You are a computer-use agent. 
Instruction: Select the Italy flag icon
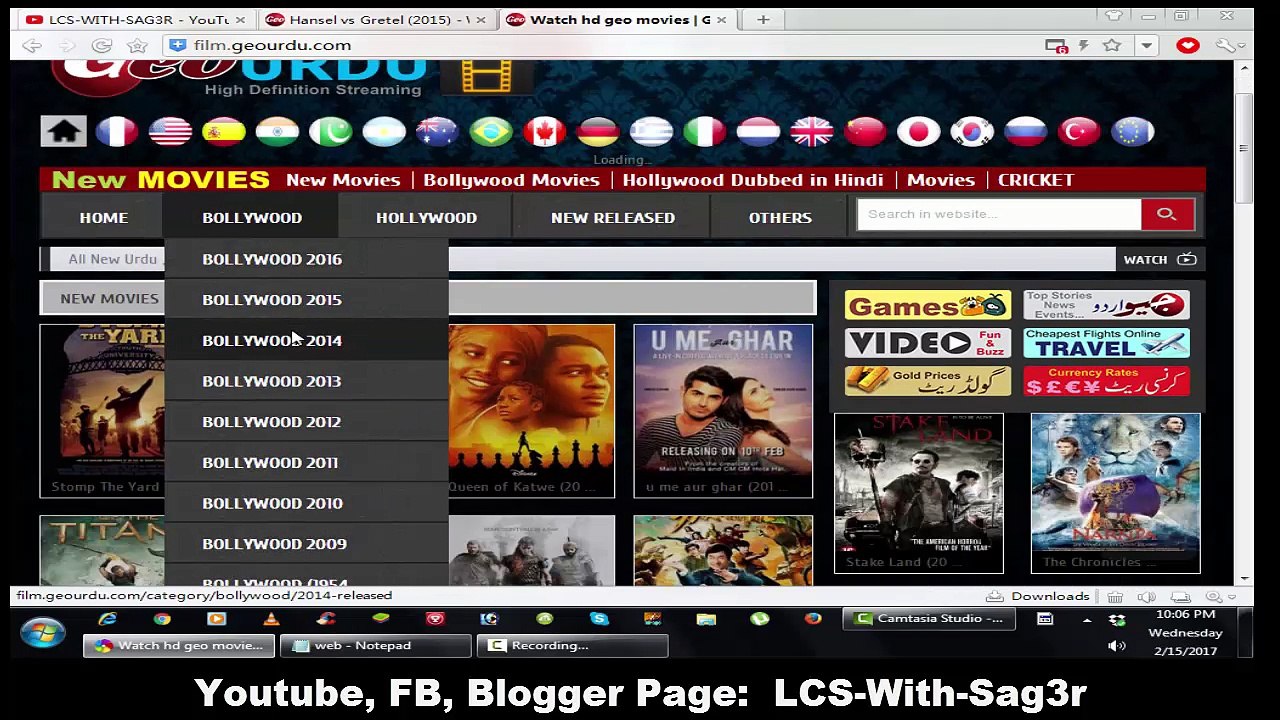(705, 131)
